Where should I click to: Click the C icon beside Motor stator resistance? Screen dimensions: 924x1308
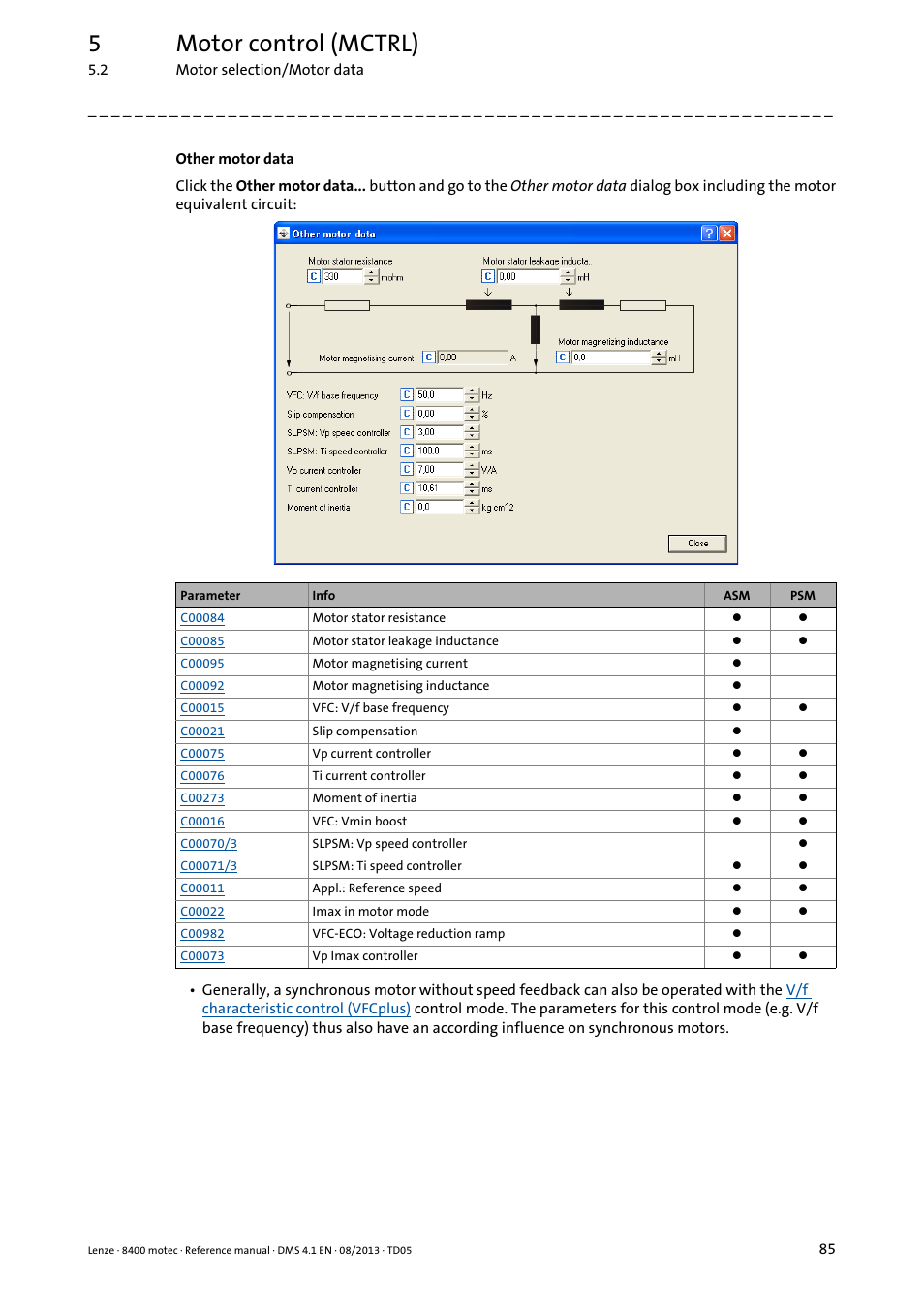(314, 277)
